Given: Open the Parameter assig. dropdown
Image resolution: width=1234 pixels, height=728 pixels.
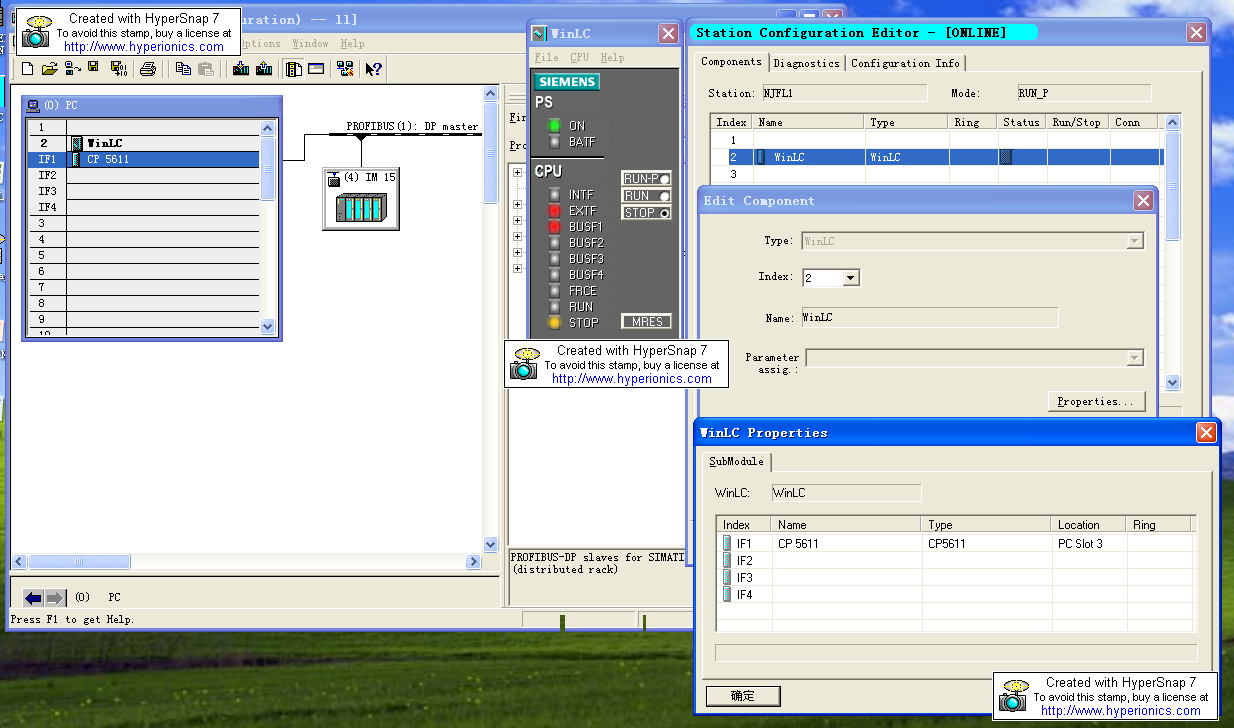Looking at the screenshot, I should [x=1134, y=358].
